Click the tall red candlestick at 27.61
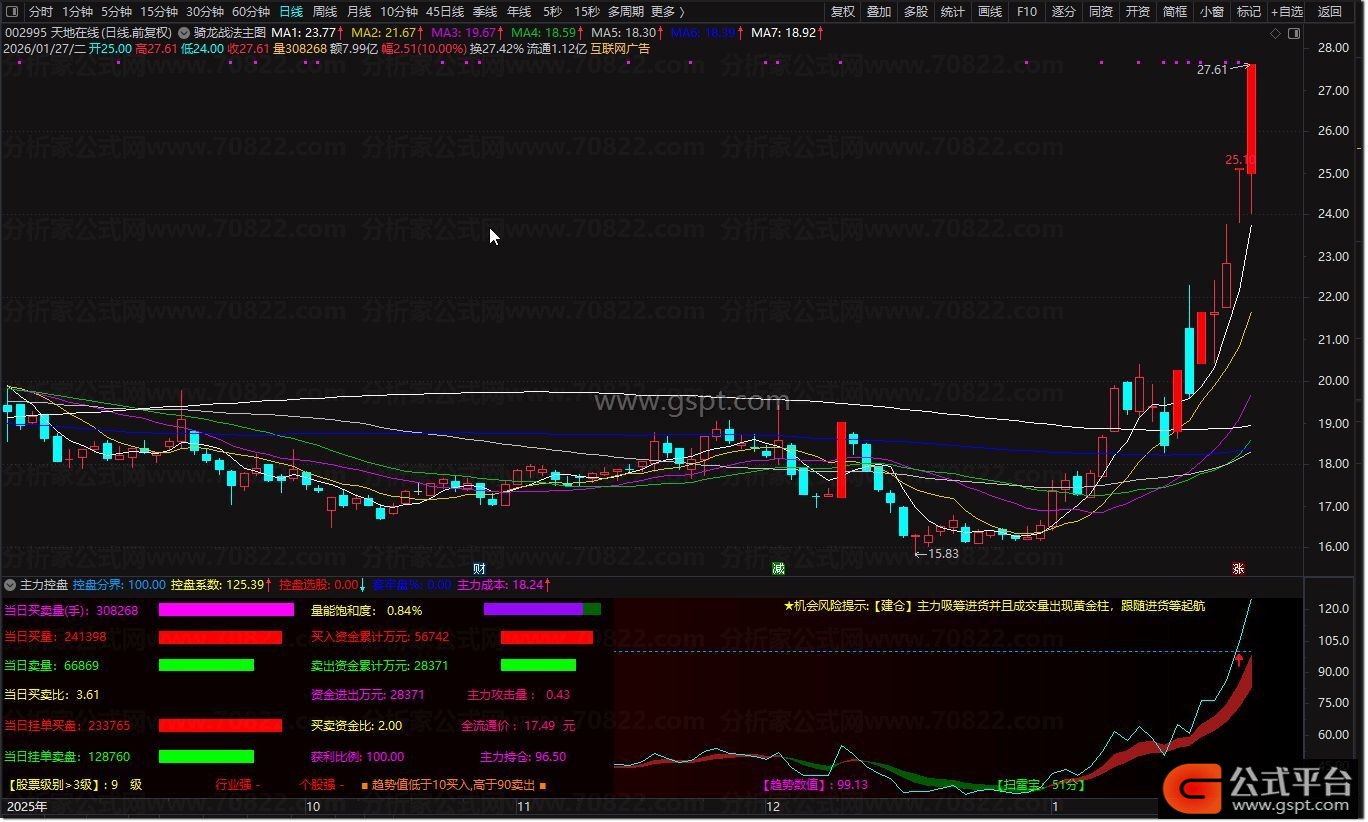Screen dimensions: 1368x822 (1251, 120)
